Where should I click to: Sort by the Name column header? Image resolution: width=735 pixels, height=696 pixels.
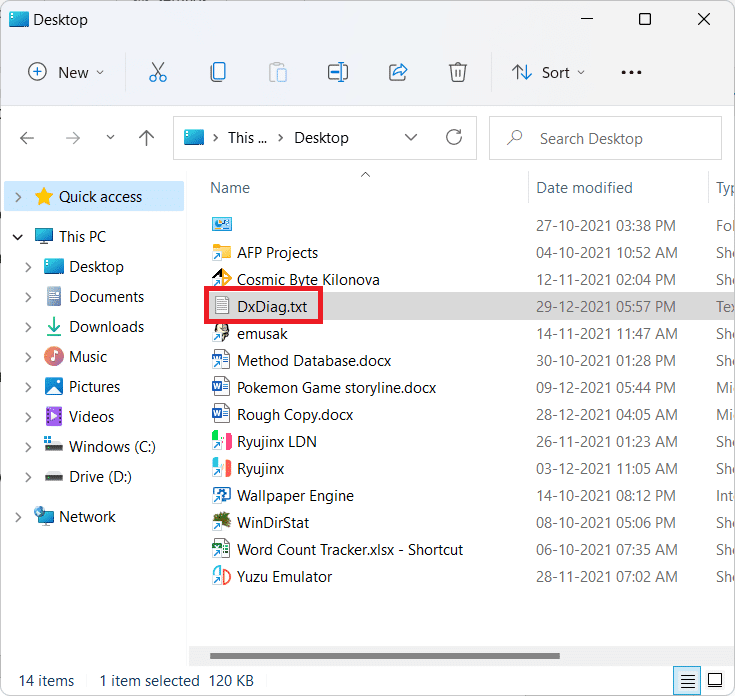(230, 187)
